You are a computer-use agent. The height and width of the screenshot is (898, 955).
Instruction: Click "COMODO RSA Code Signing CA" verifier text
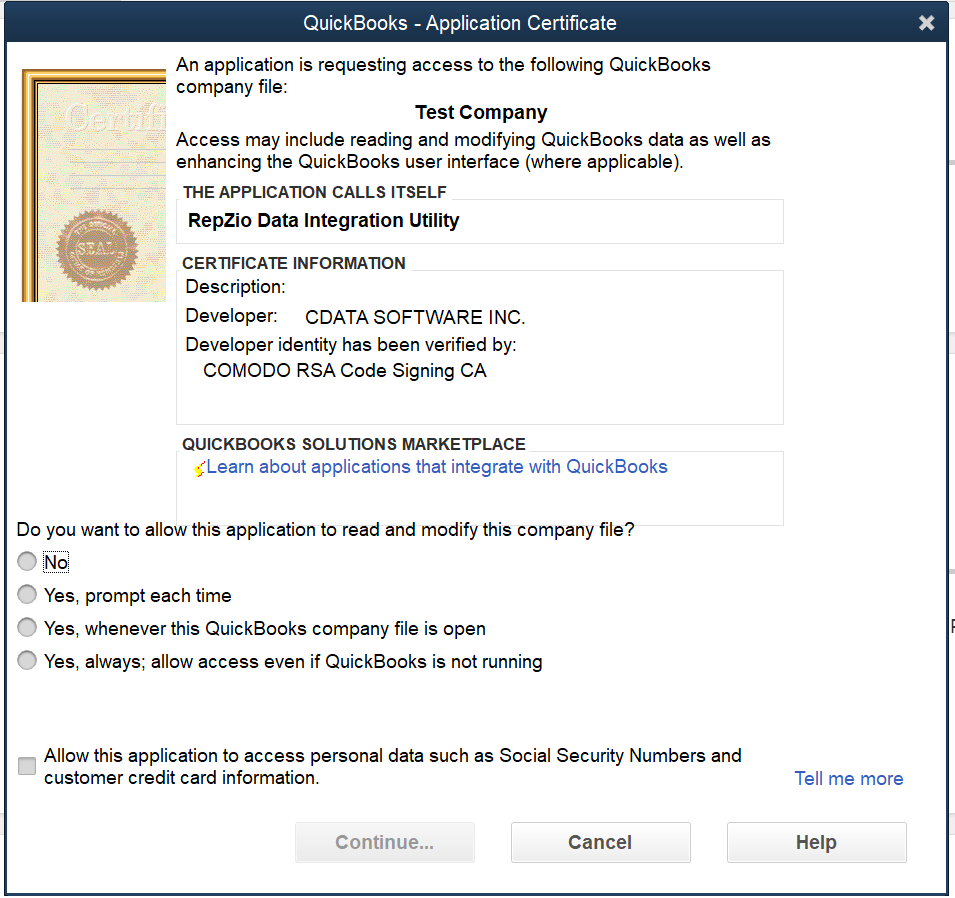pyautogui.click(x=345, y=370)
